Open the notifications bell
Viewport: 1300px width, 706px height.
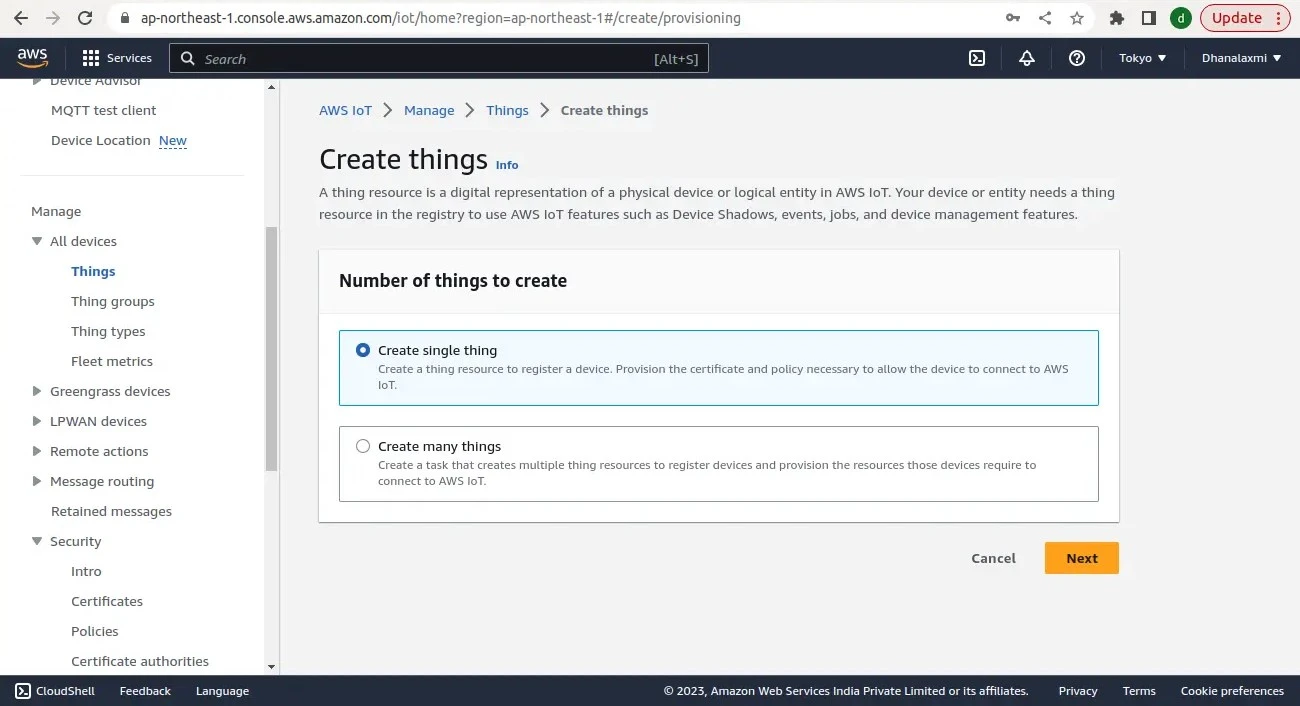(1027, 58)
